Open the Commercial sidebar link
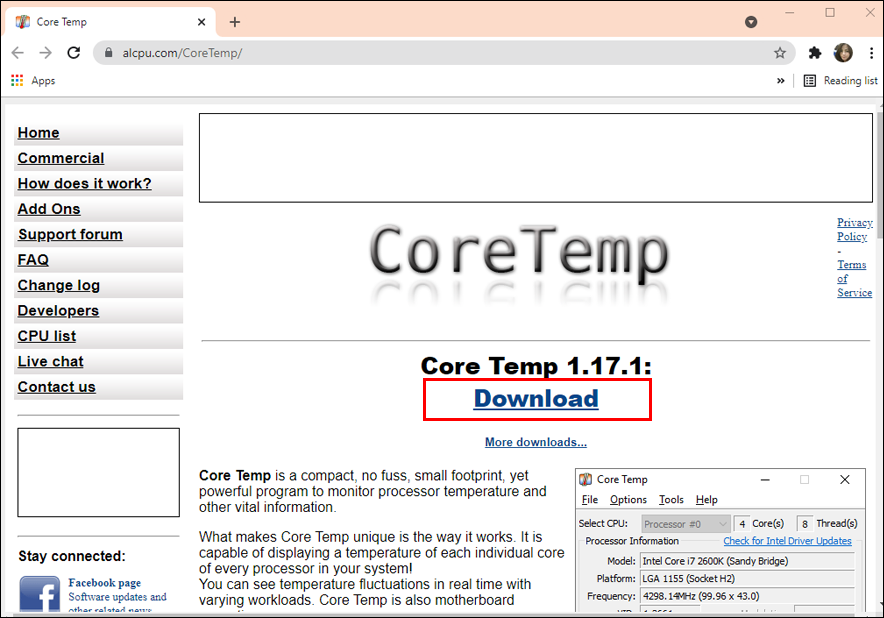The width and height of the screenshot is (884, 618). (x=61, y=158)
